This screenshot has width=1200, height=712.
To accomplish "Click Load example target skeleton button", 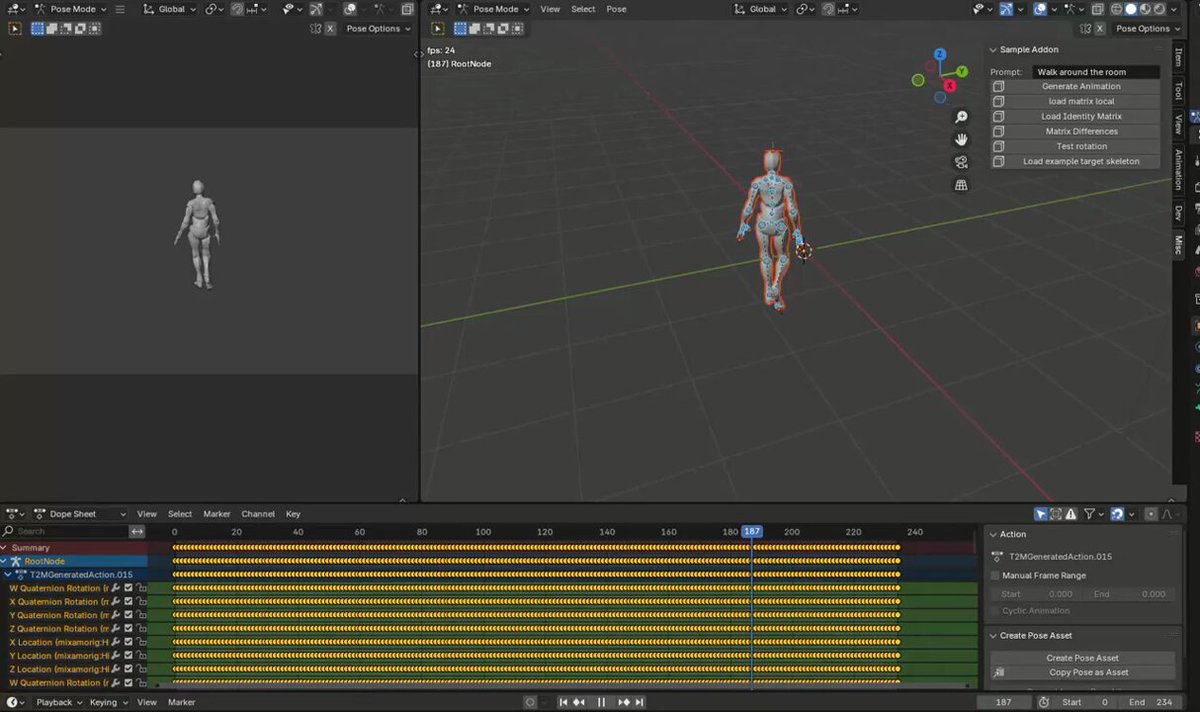I will coord(1081,161).
